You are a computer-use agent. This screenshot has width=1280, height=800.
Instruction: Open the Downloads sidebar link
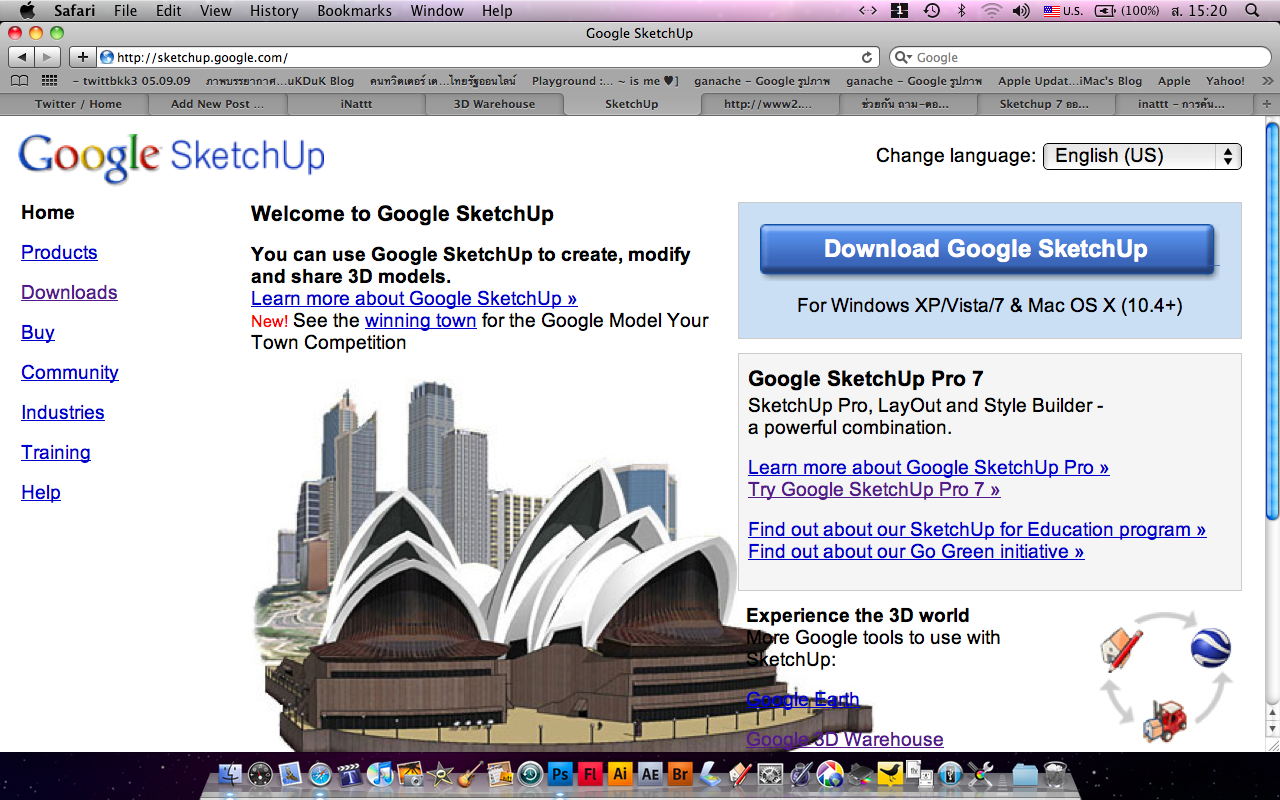69,293
